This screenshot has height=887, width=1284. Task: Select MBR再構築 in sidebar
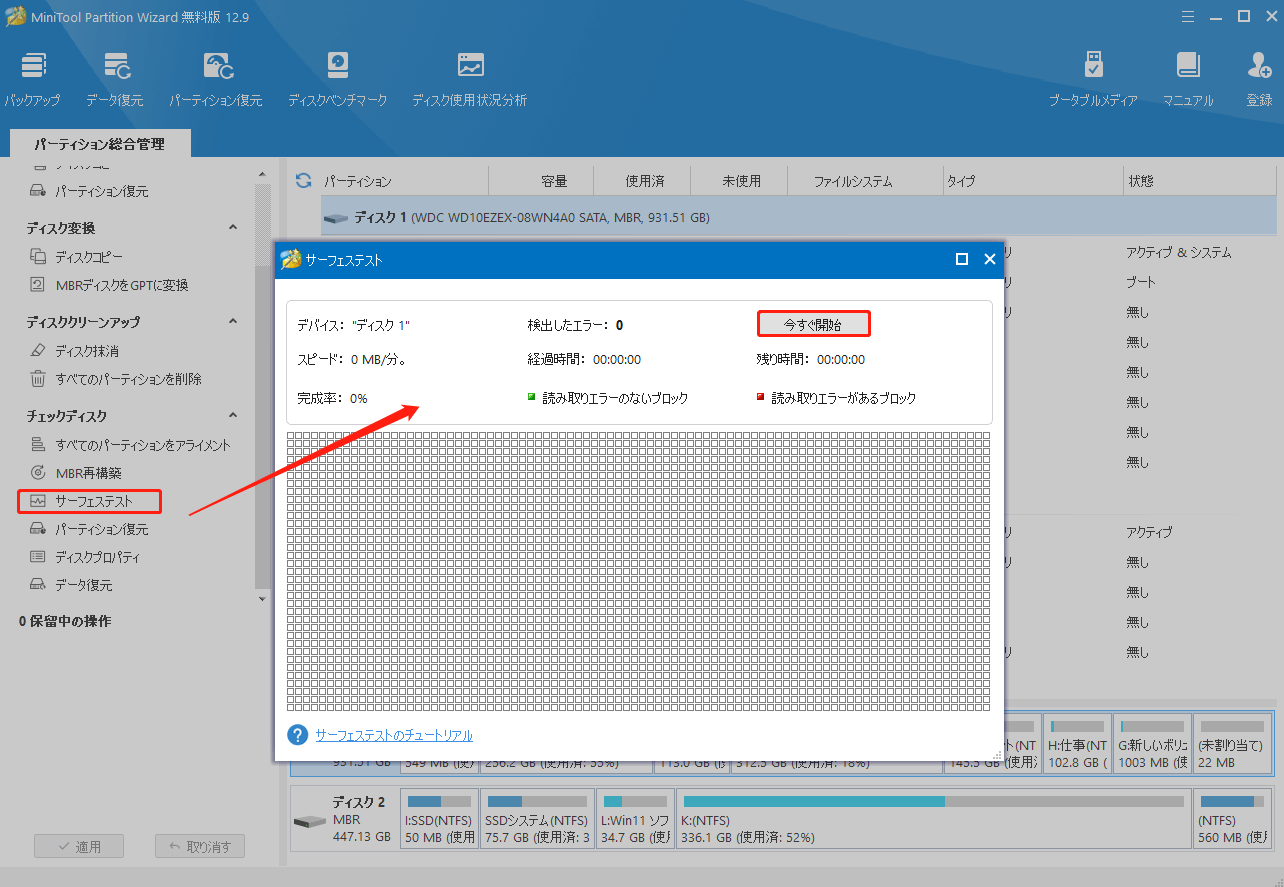75,473
